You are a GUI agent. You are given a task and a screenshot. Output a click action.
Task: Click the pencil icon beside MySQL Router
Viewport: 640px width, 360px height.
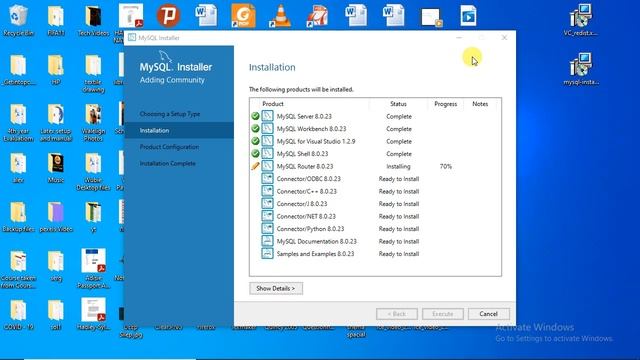255,166
